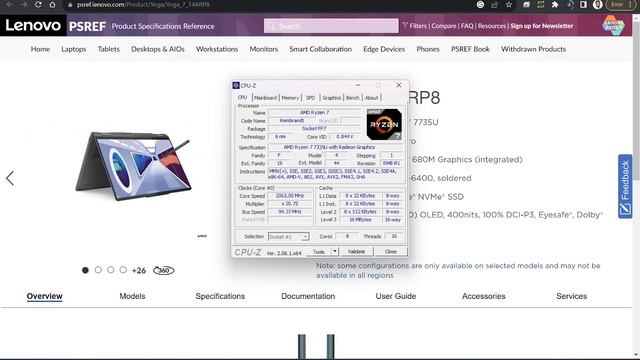Switch to the Bench tab in CPU-Z
Viewport: 640px width, 360px height.
353,98
